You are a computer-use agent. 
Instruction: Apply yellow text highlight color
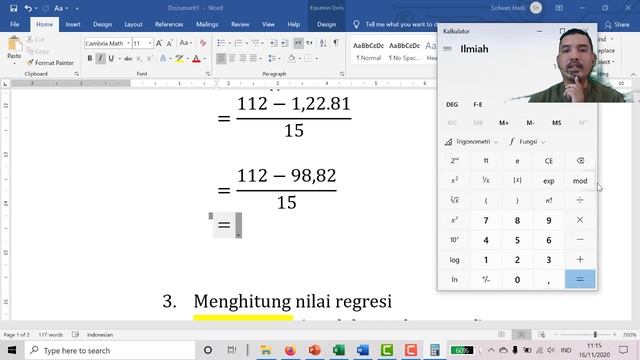(x=179, y=59)
